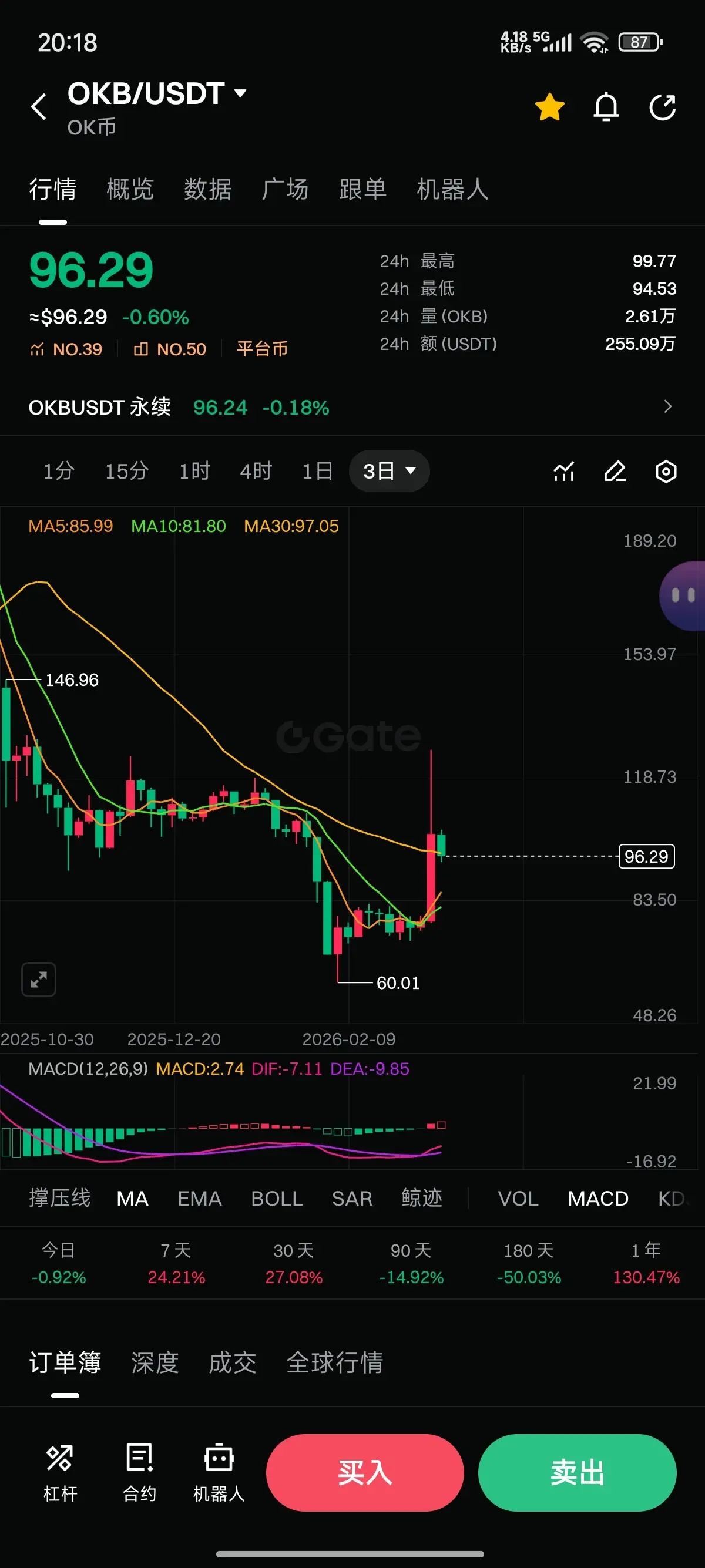Switch to 全球行情 tab

pos(334,1362)
